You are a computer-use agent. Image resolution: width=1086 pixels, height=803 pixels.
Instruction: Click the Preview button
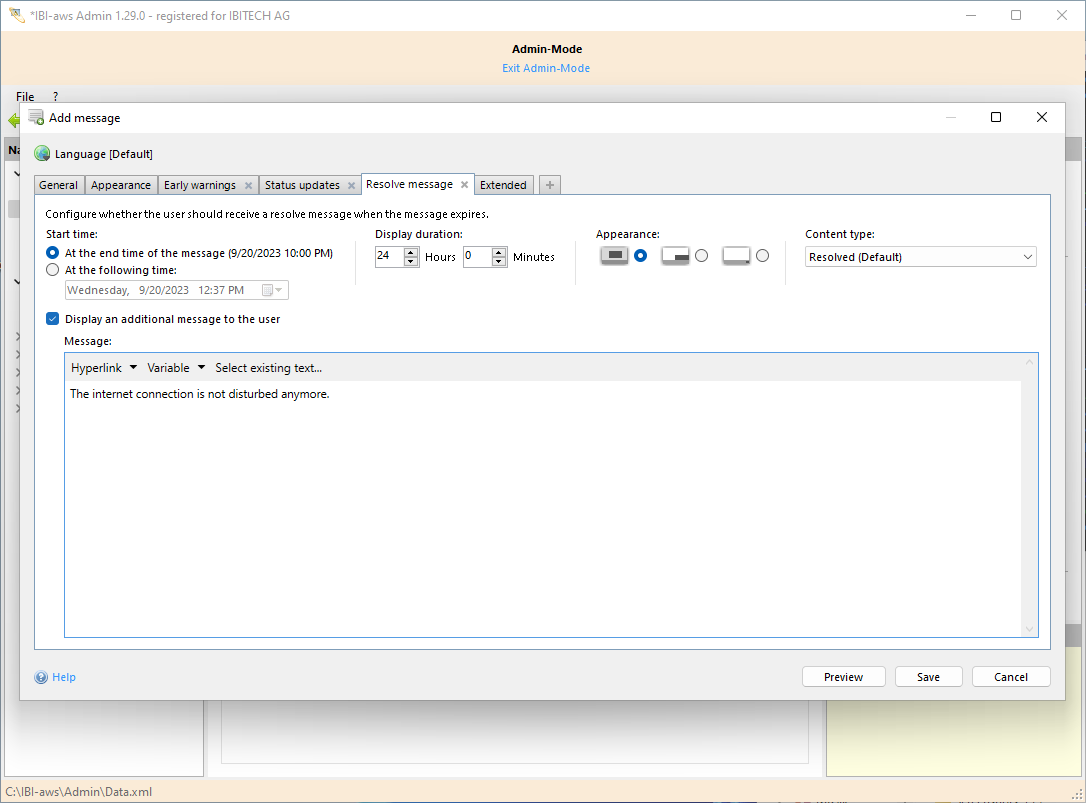click(843, 677)
